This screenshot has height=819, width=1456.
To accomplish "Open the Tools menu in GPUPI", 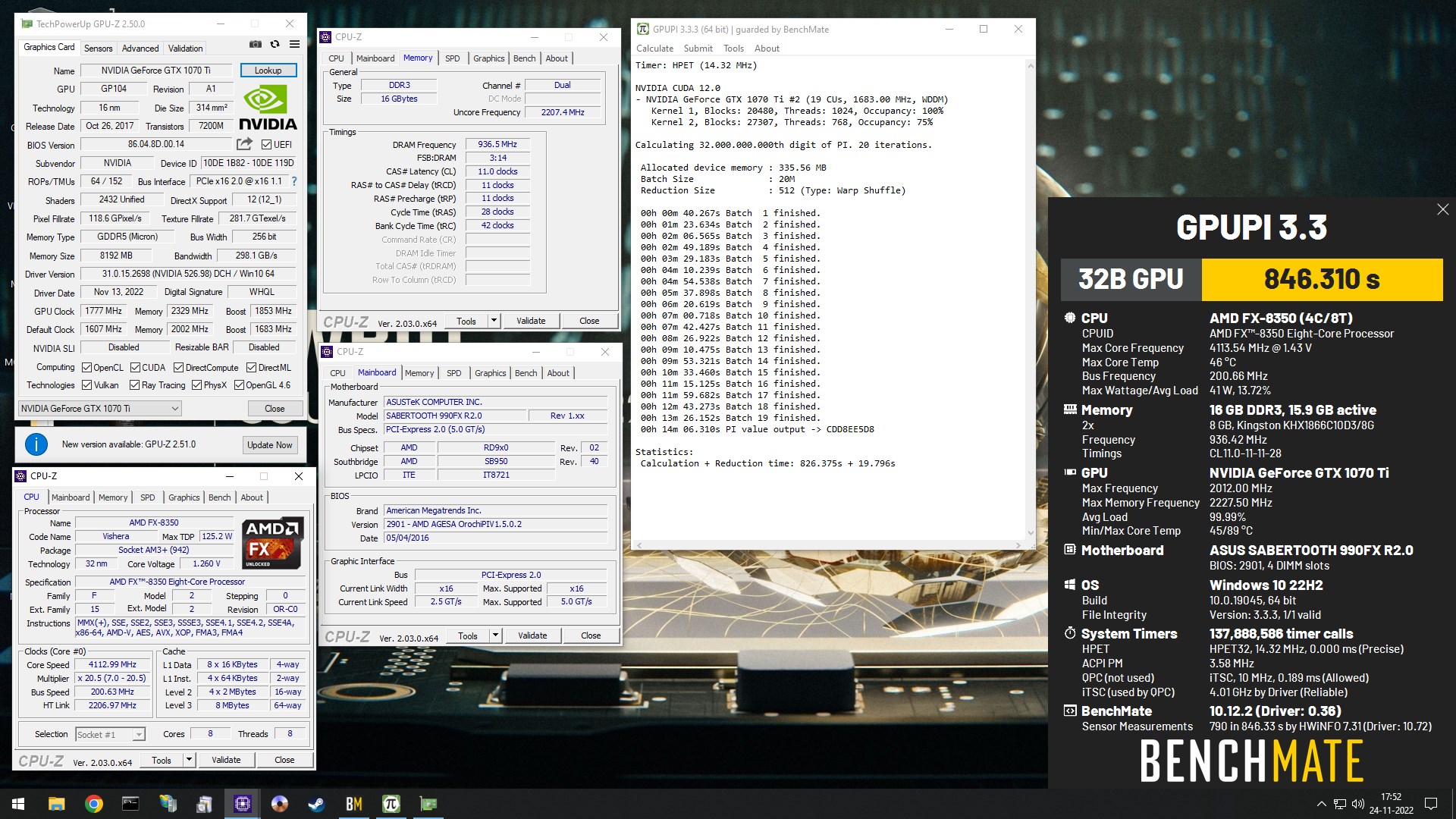I will (733, 48).
